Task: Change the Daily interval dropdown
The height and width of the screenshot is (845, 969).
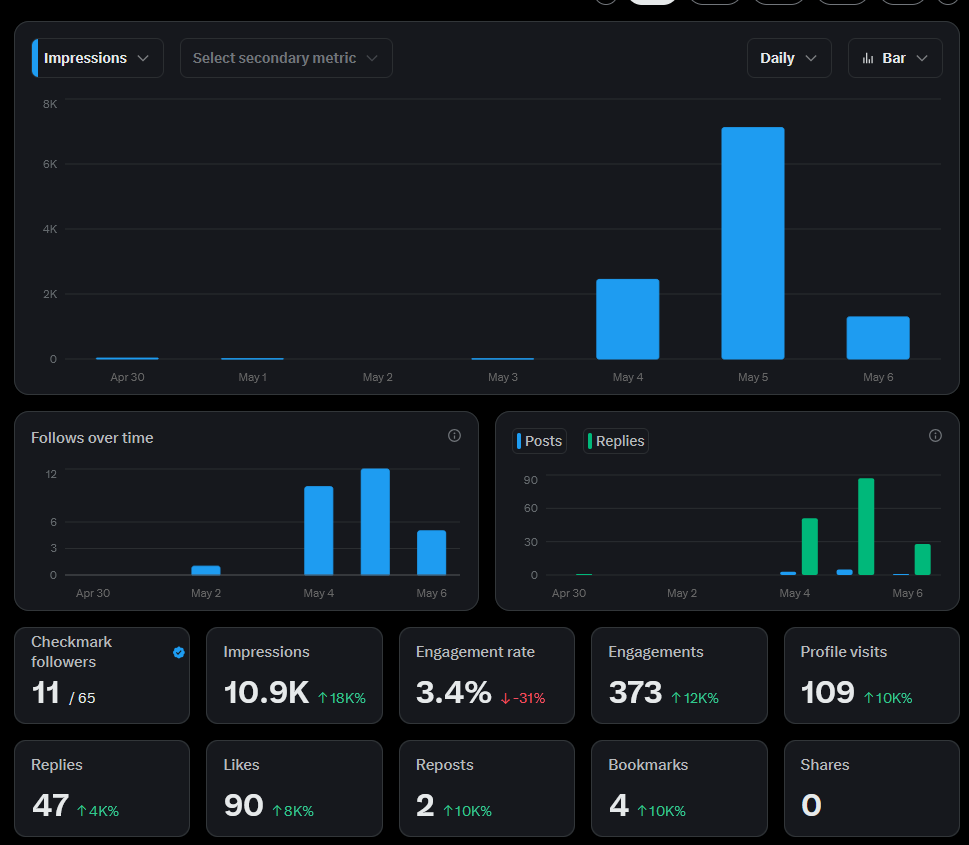Action: coord(789,58)
